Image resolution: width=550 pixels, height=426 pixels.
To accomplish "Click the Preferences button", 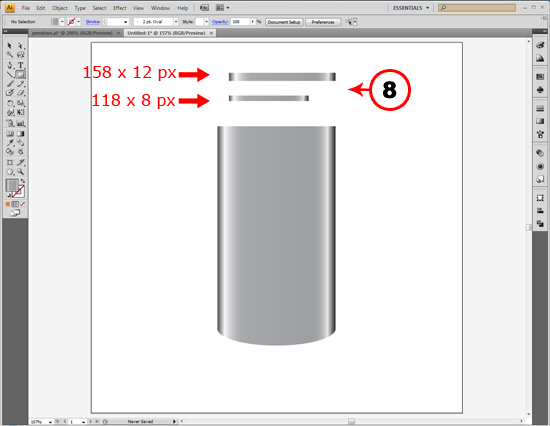I will click(x=323, y=22).
